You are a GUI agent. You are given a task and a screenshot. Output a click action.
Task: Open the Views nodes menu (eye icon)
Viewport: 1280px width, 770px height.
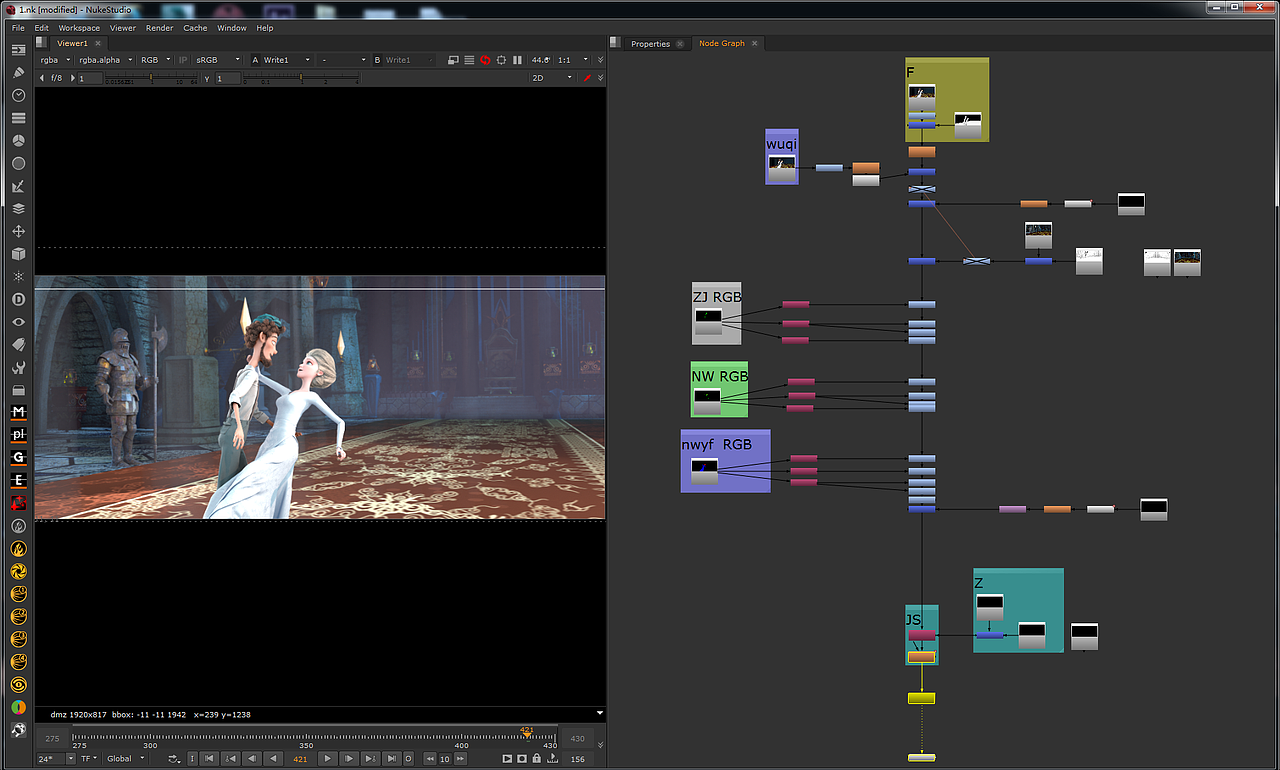(18, 322)
